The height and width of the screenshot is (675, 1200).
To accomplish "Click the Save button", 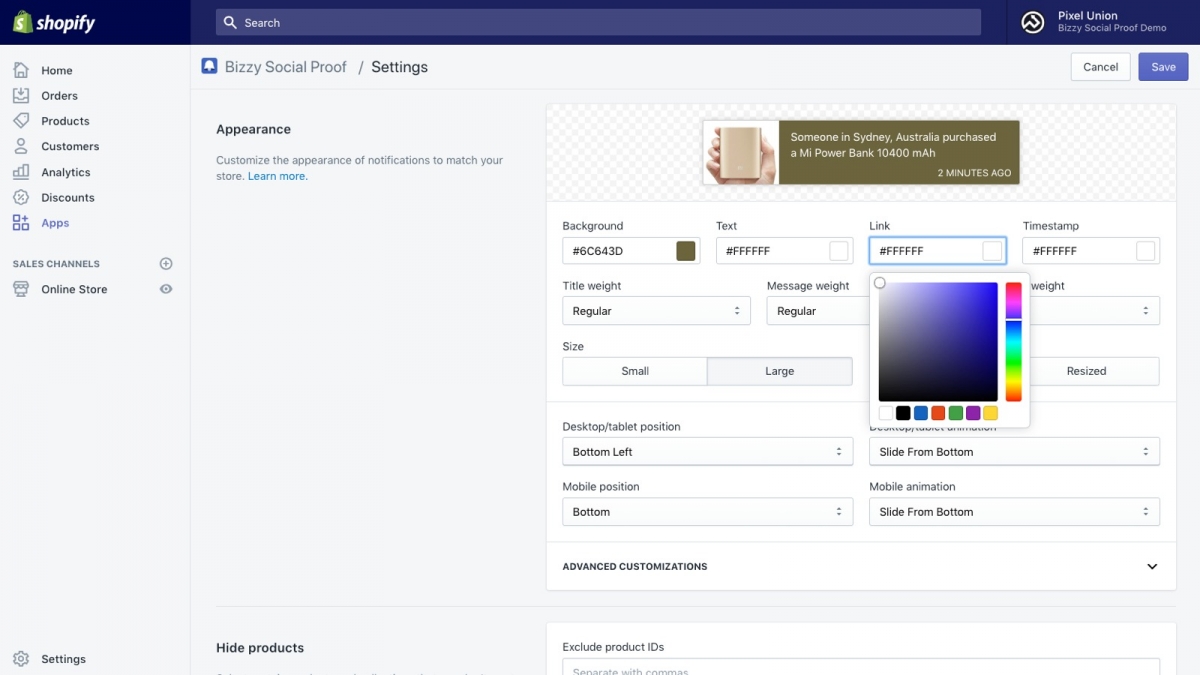I will coord(1163,67).
